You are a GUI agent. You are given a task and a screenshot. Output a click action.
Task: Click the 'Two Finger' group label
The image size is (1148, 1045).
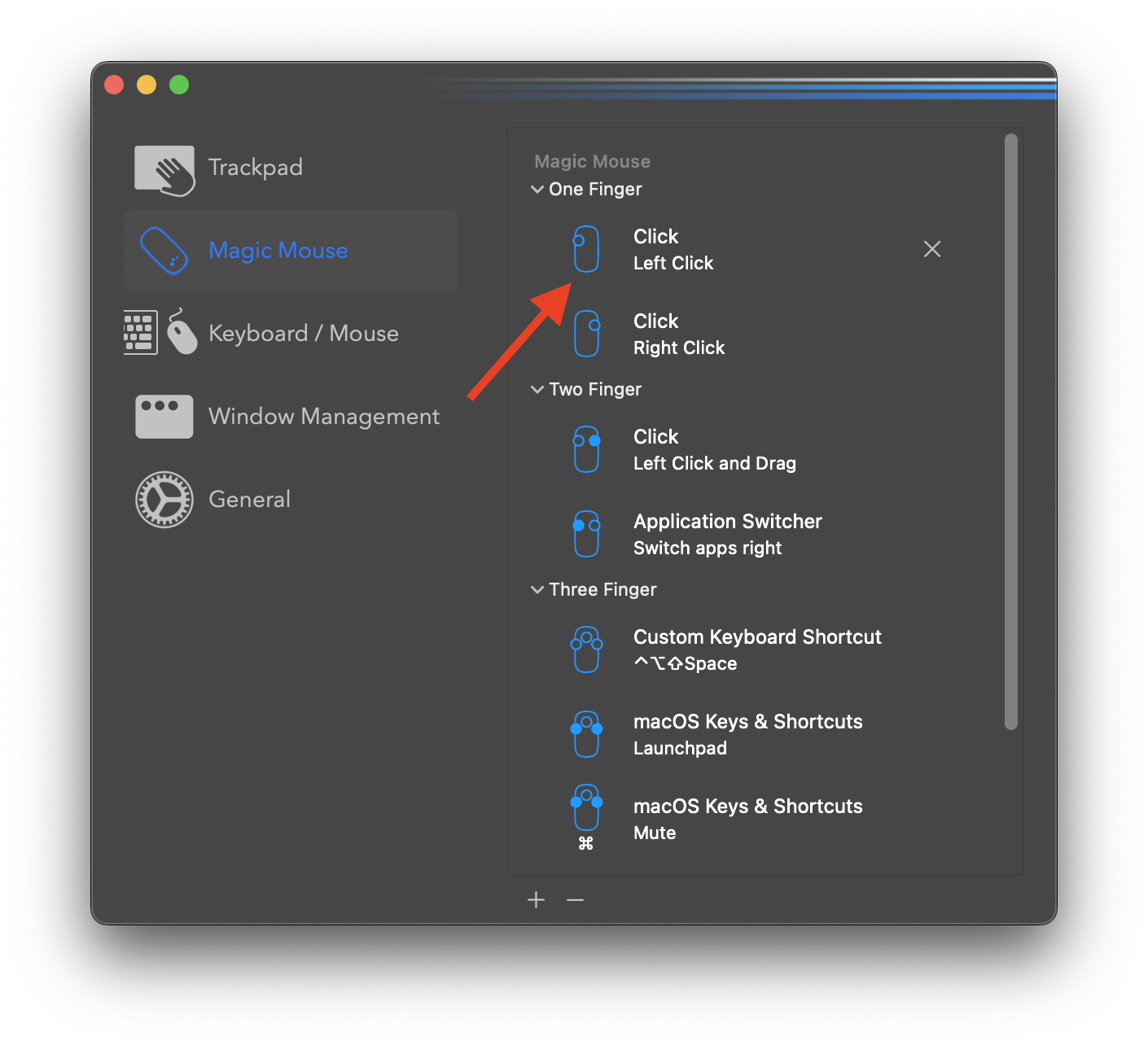(x=595, y=390)
